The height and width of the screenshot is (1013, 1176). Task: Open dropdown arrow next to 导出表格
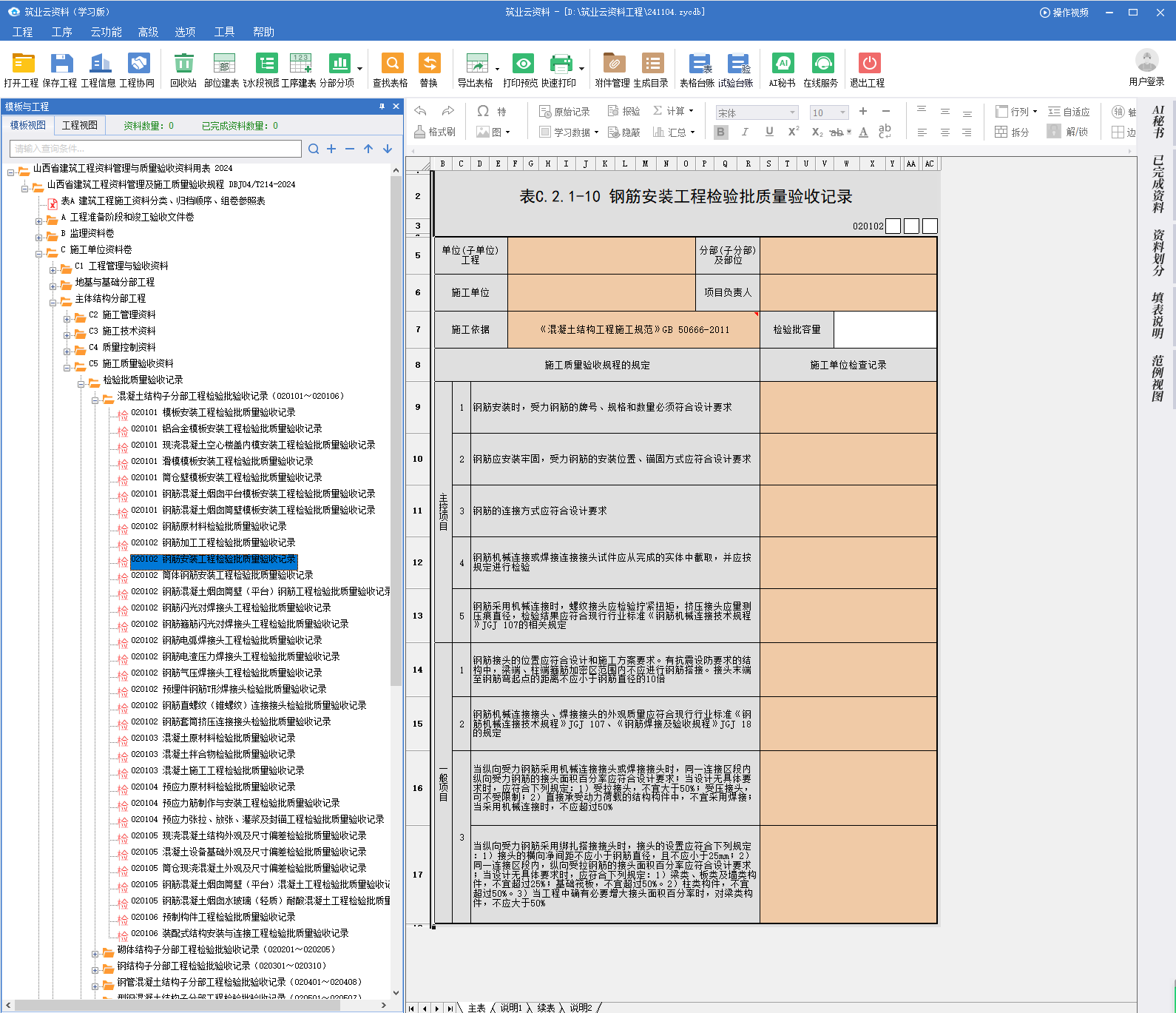click(498, 70)
